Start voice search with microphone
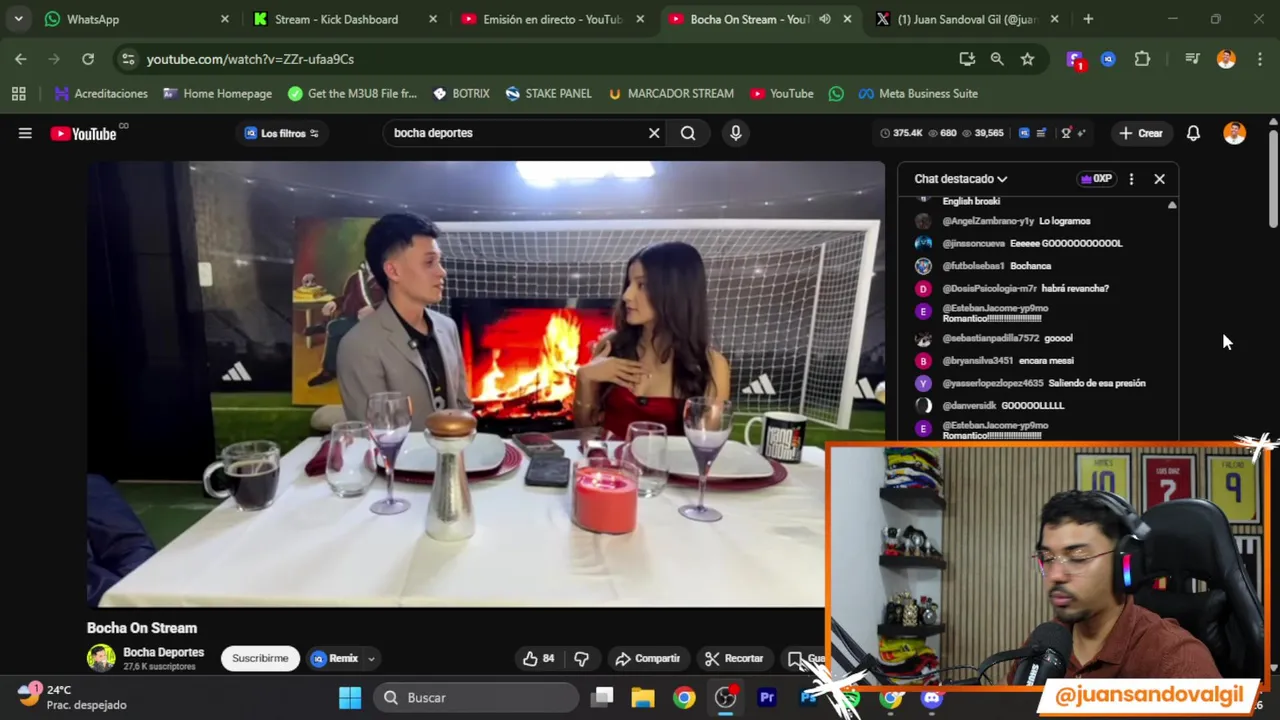Image resolution: width=1280 pixels, height=720 pixels. [x=735, y=133]
